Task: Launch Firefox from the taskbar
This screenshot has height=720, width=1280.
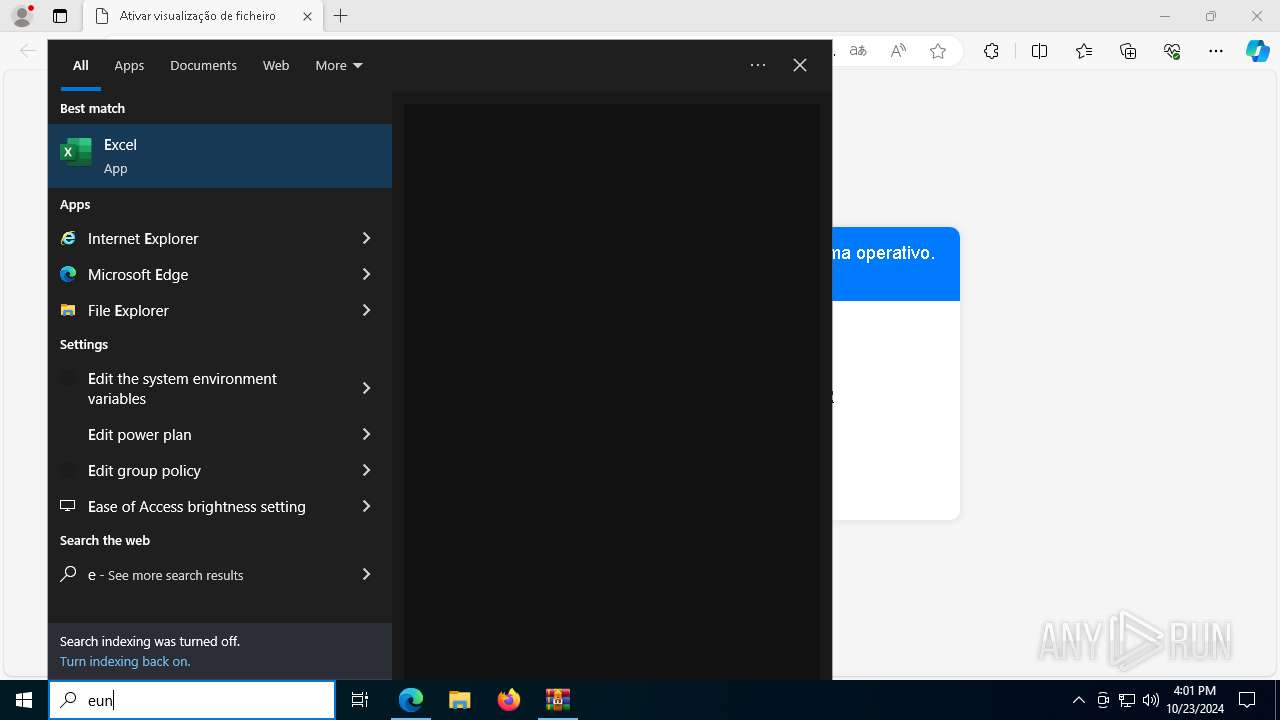Action: tap(509, 700)
